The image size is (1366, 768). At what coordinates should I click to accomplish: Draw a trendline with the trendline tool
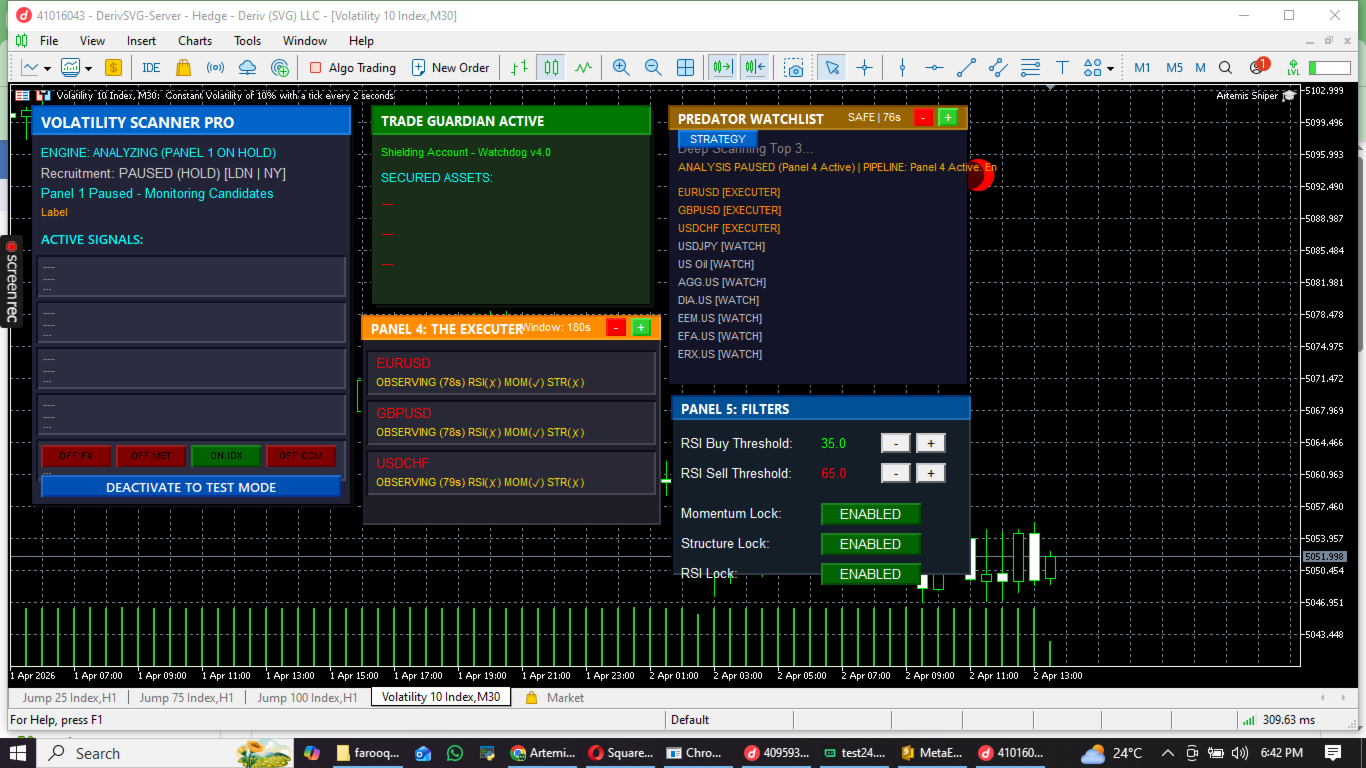coord(966,68)
